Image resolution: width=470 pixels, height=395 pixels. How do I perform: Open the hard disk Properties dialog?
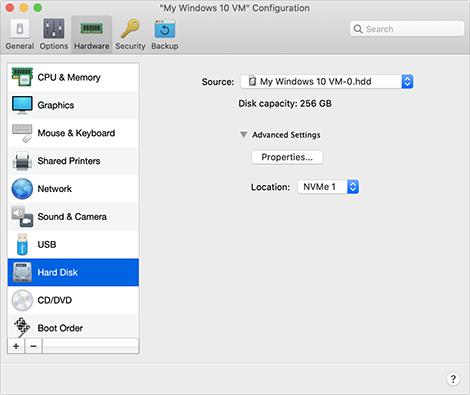click(287, 157)
